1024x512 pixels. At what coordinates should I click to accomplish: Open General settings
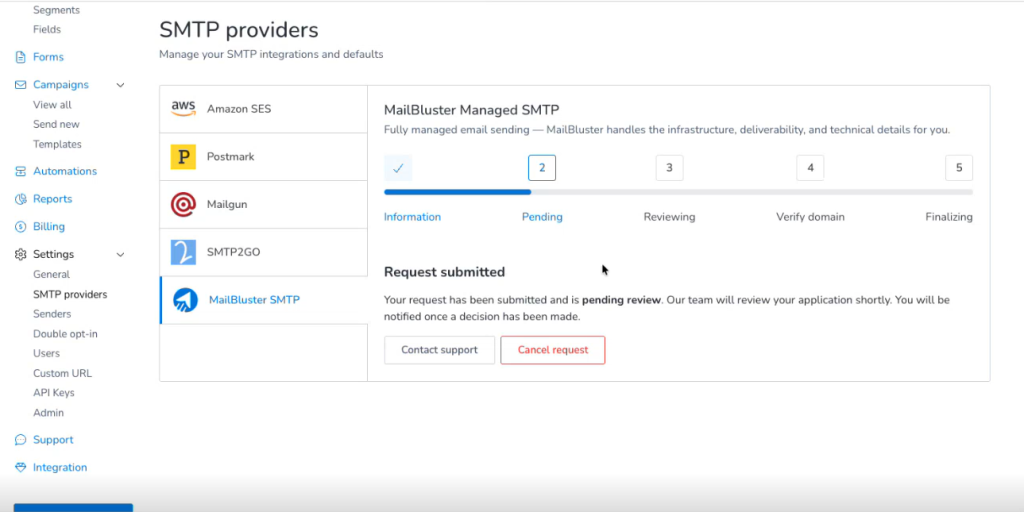click(x=52, y=274)
